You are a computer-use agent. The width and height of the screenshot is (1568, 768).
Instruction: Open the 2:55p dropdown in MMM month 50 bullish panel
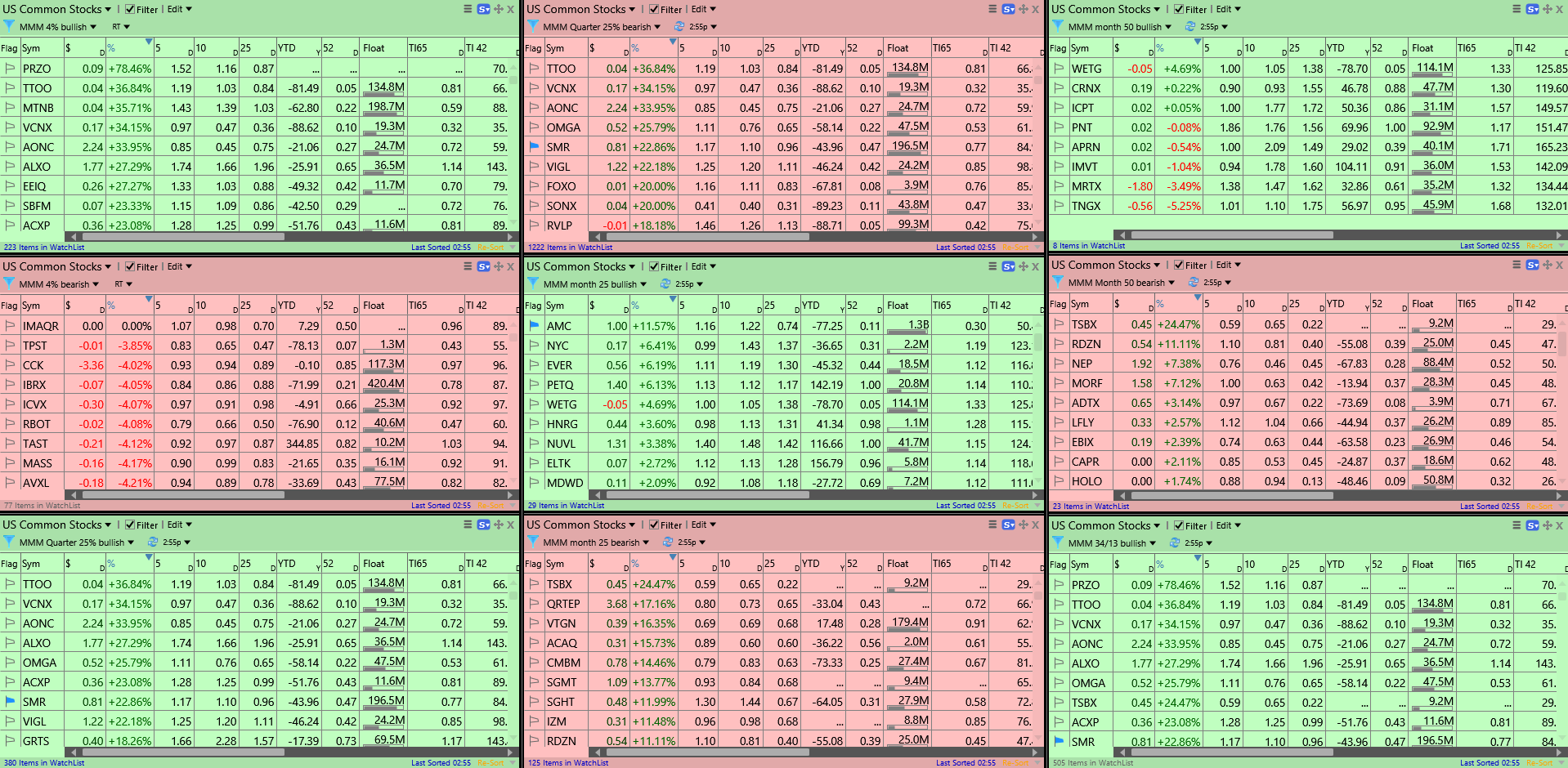(x=1214, y=27)
